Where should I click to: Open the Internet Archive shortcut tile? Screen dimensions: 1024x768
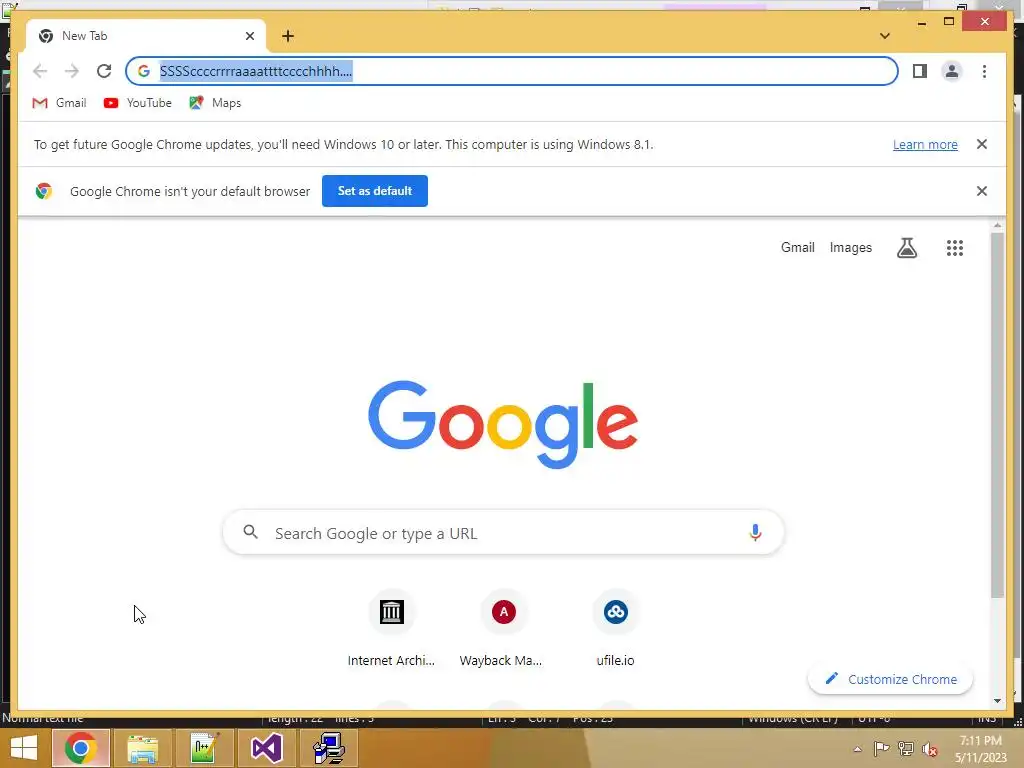coord(391,628)
